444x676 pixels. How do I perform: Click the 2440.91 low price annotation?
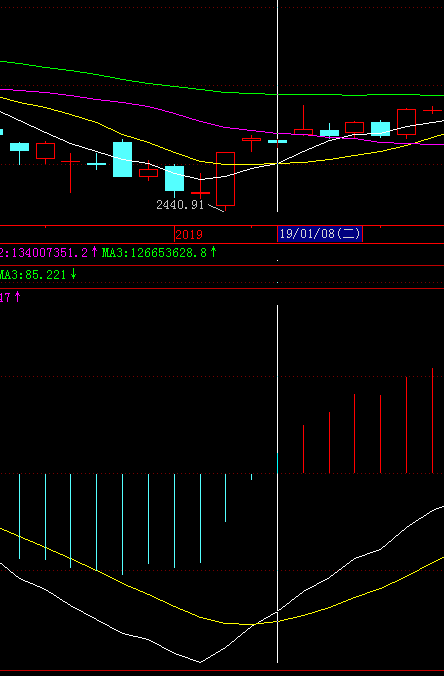pyautogui.click(x=179, y=205)
